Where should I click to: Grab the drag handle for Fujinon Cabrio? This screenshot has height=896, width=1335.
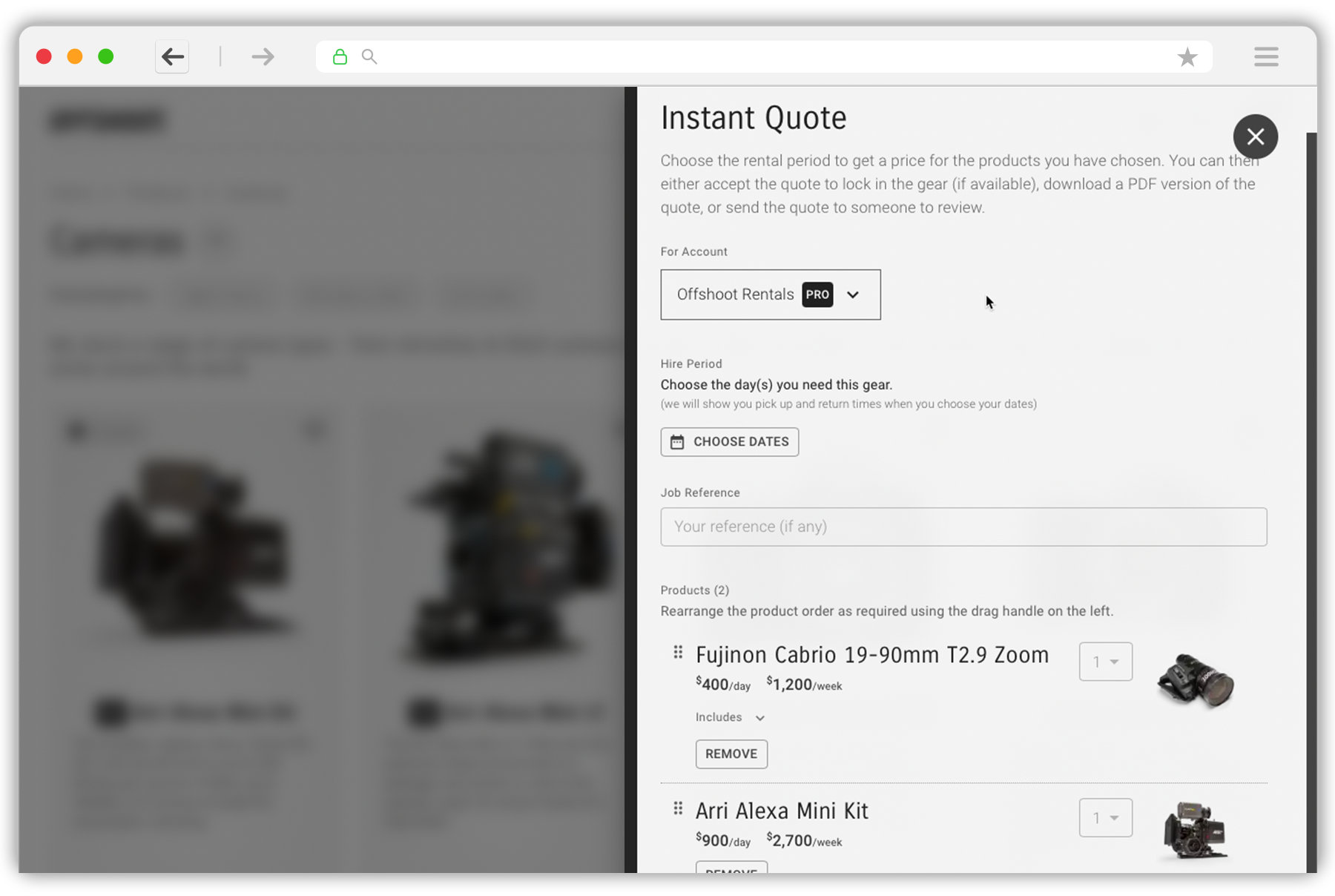point(678,652)
